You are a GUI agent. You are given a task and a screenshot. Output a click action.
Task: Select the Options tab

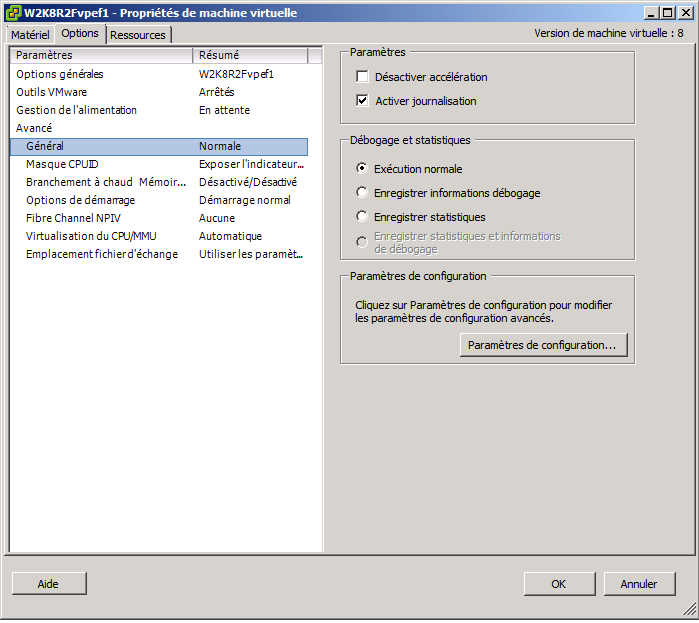pyautogui.click(x=80, y=33)
